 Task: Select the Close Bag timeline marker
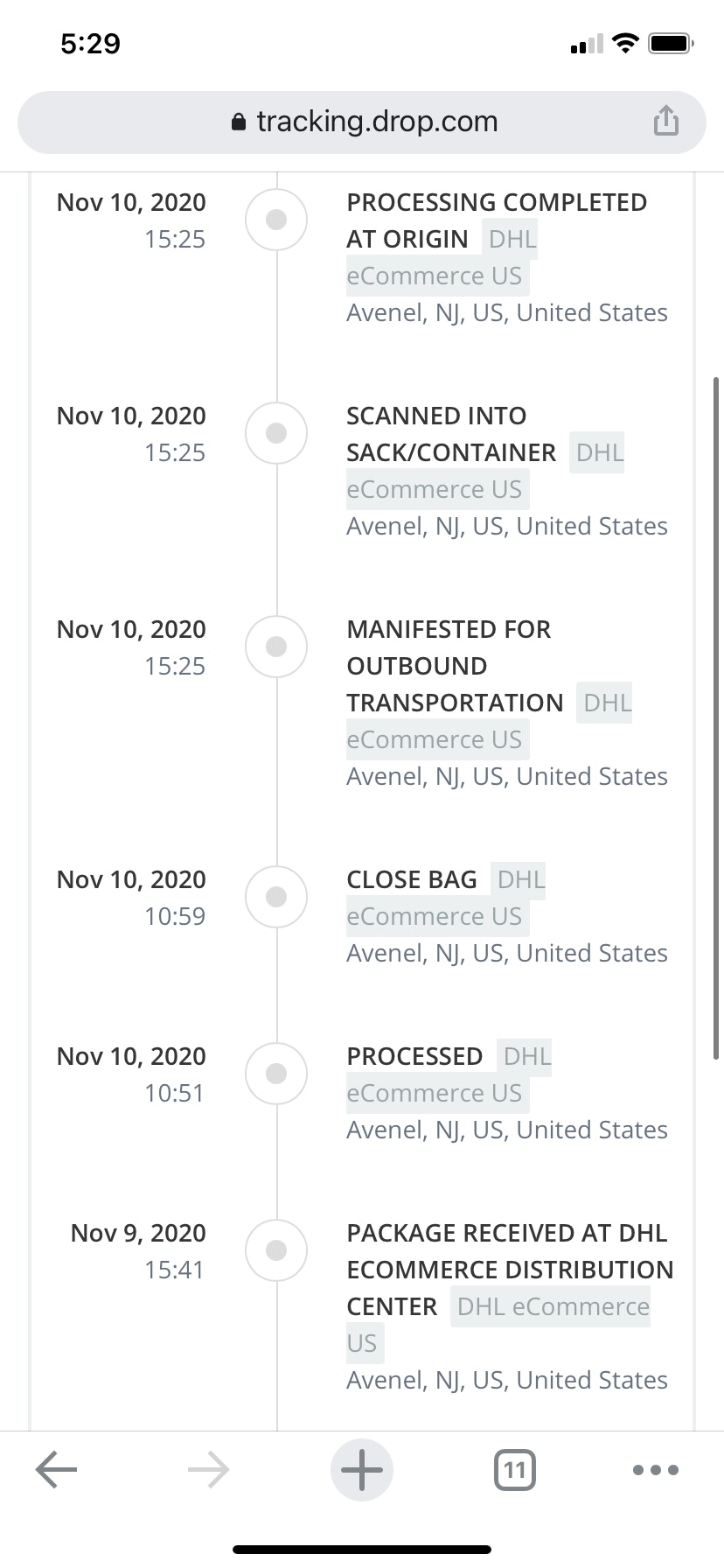[276, 897]
